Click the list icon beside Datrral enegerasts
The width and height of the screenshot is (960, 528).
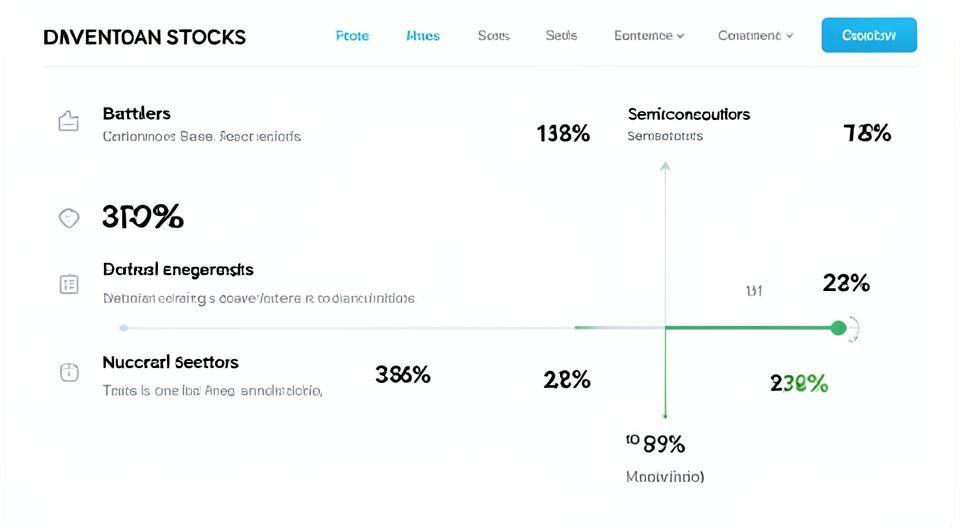69,284
